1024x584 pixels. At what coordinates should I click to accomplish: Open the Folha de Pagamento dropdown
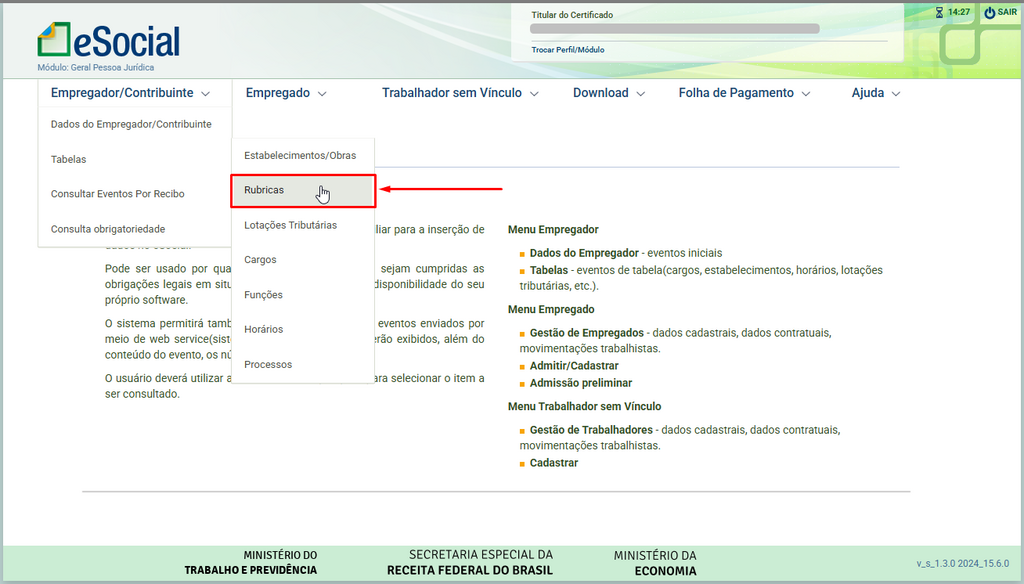(x=745, y=93)
